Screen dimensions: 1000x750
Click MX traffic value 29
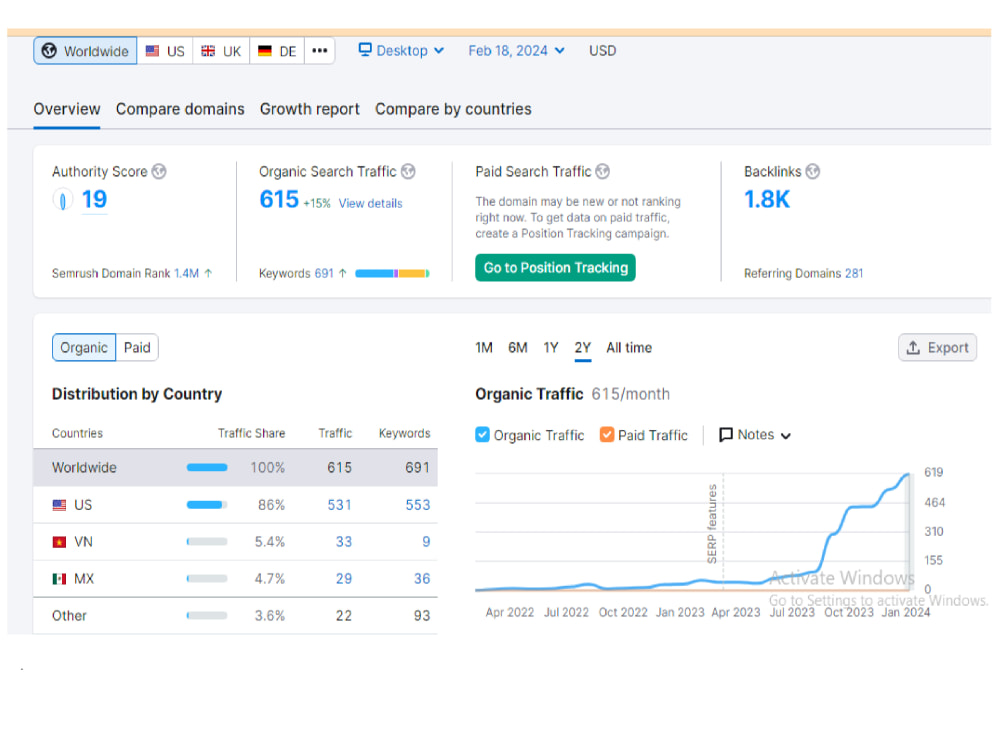click(344, 579)
